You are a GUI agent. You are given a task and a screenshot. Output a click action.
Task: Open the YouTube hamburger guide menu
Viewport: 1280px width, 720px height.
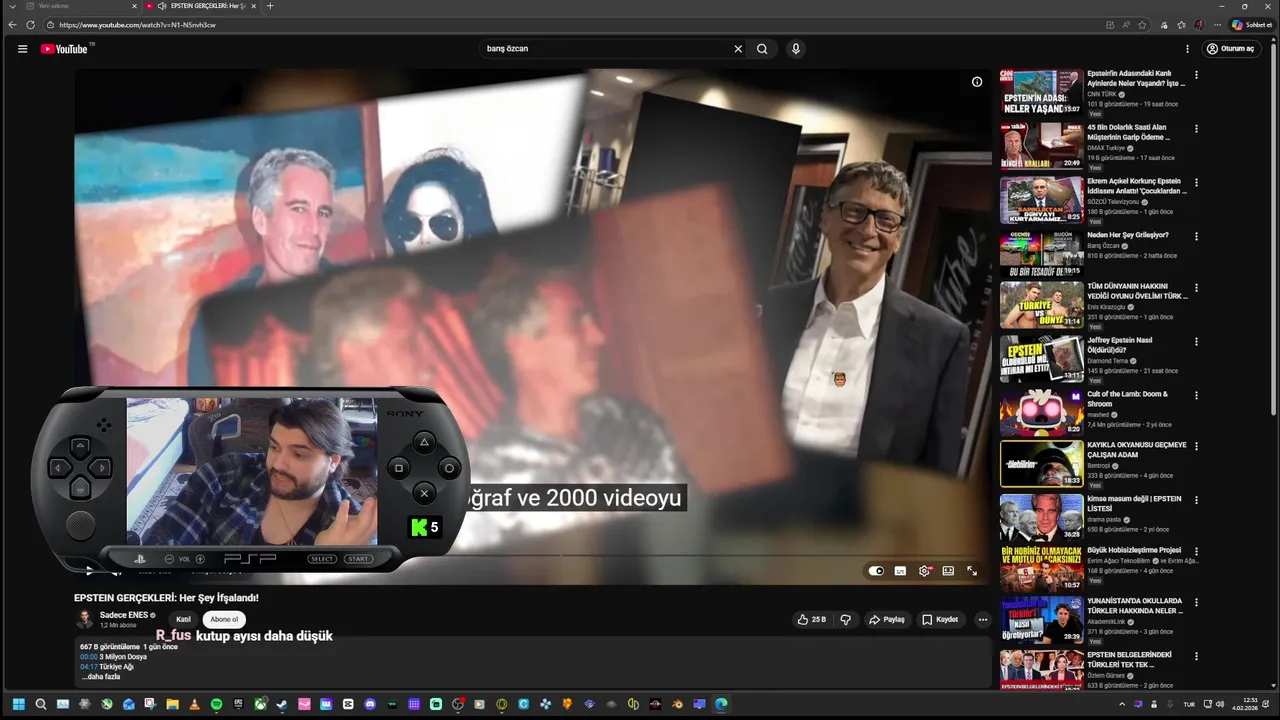pyautogui.click(x=22, y=49)
